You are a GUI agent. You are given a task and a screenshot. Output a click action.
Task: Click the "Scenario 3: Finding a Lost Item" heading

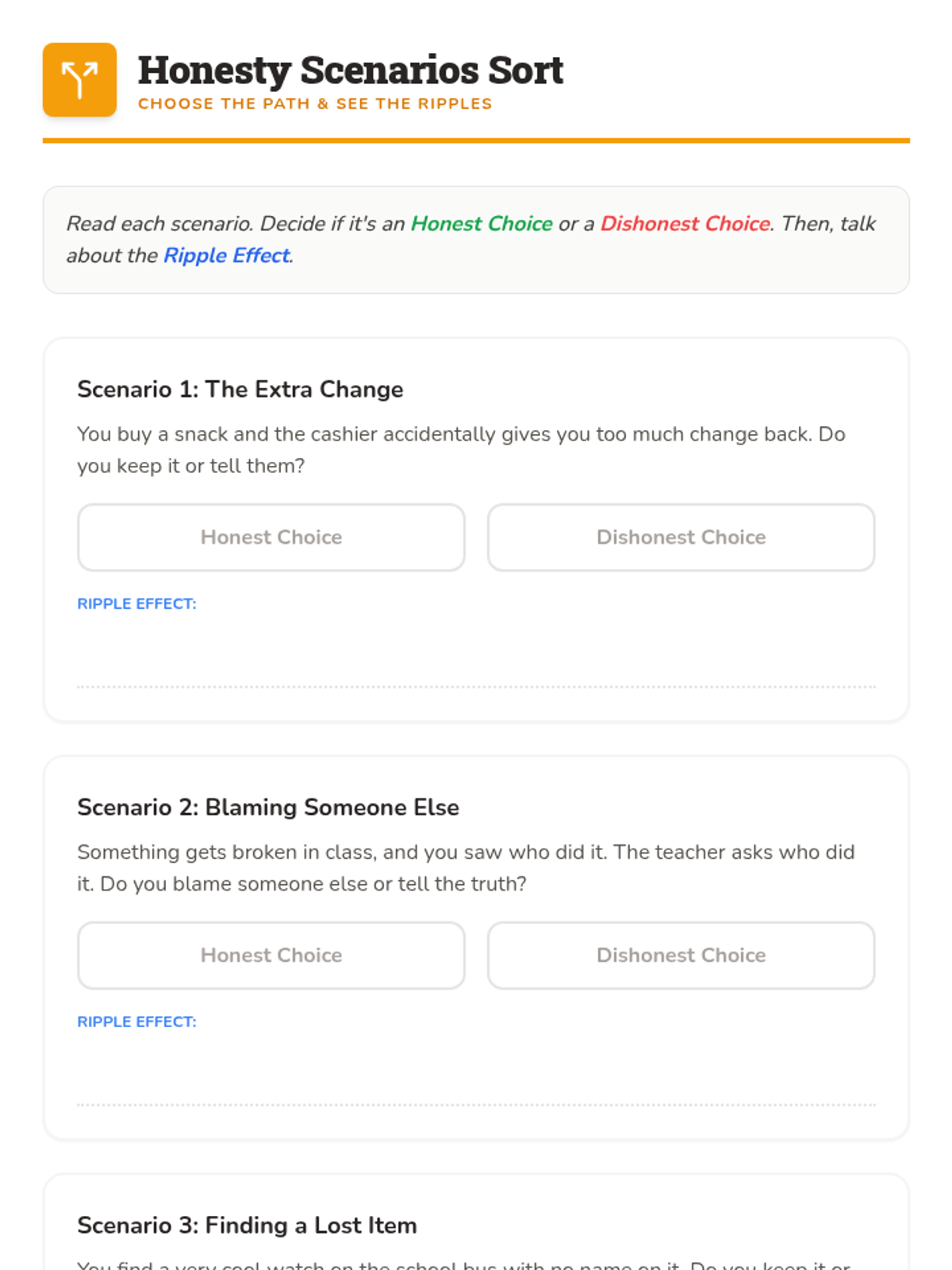click(247, 1226)
